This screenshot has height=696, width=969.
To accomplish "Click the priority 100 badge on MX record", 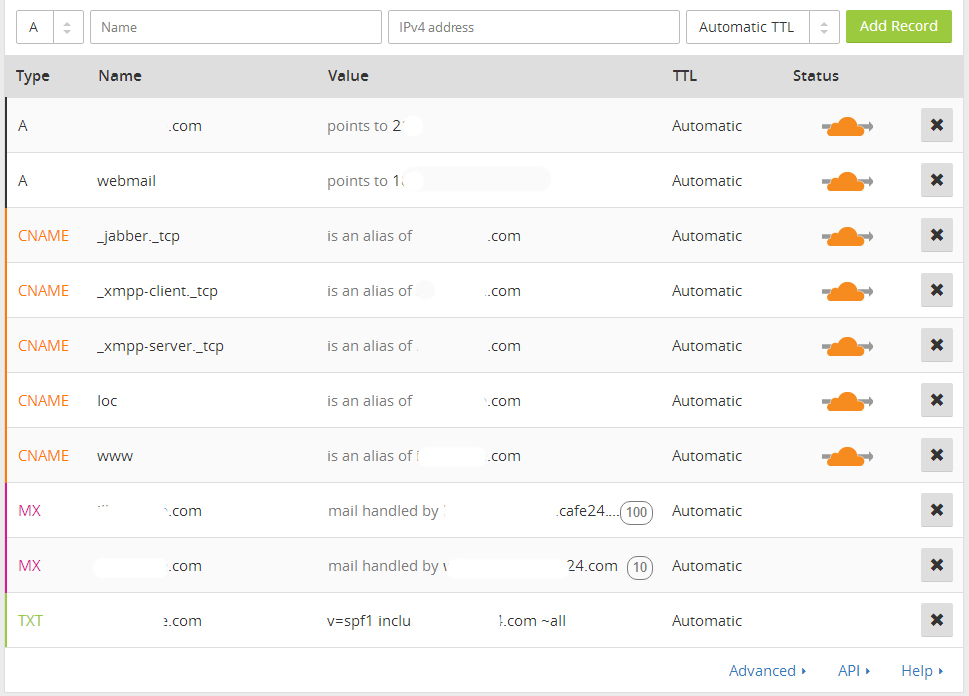I will point(636,512).
